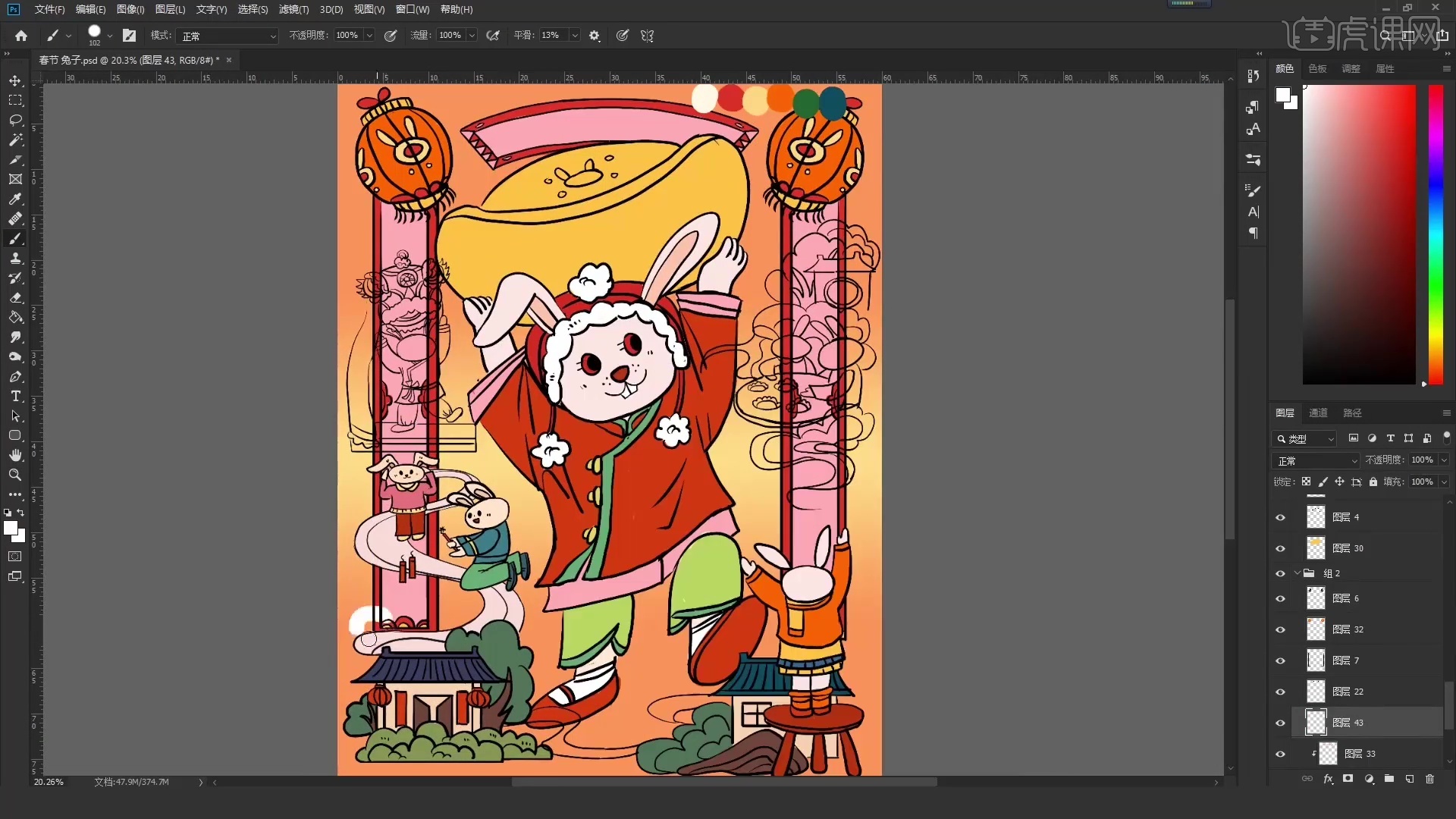Hide layer 图层 6
This screenshot has height=819, width=1456.
pos(1281,598)
